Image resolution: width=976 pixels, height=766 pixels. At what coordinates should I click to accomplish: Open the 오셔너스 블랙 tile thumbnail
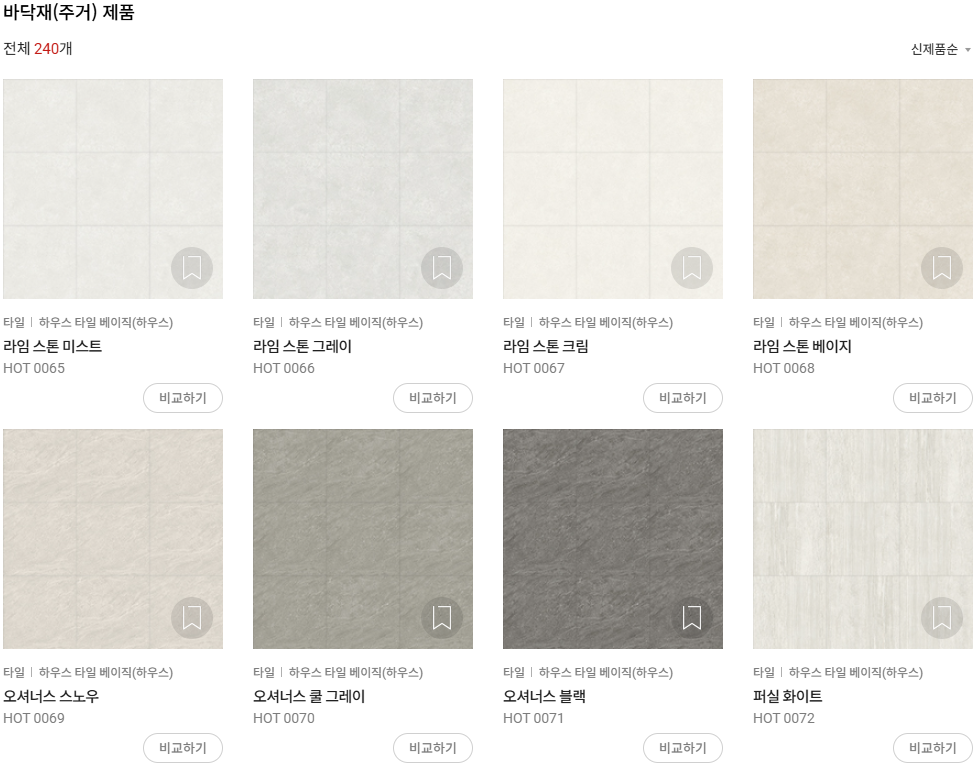click(x=613, y=539)
